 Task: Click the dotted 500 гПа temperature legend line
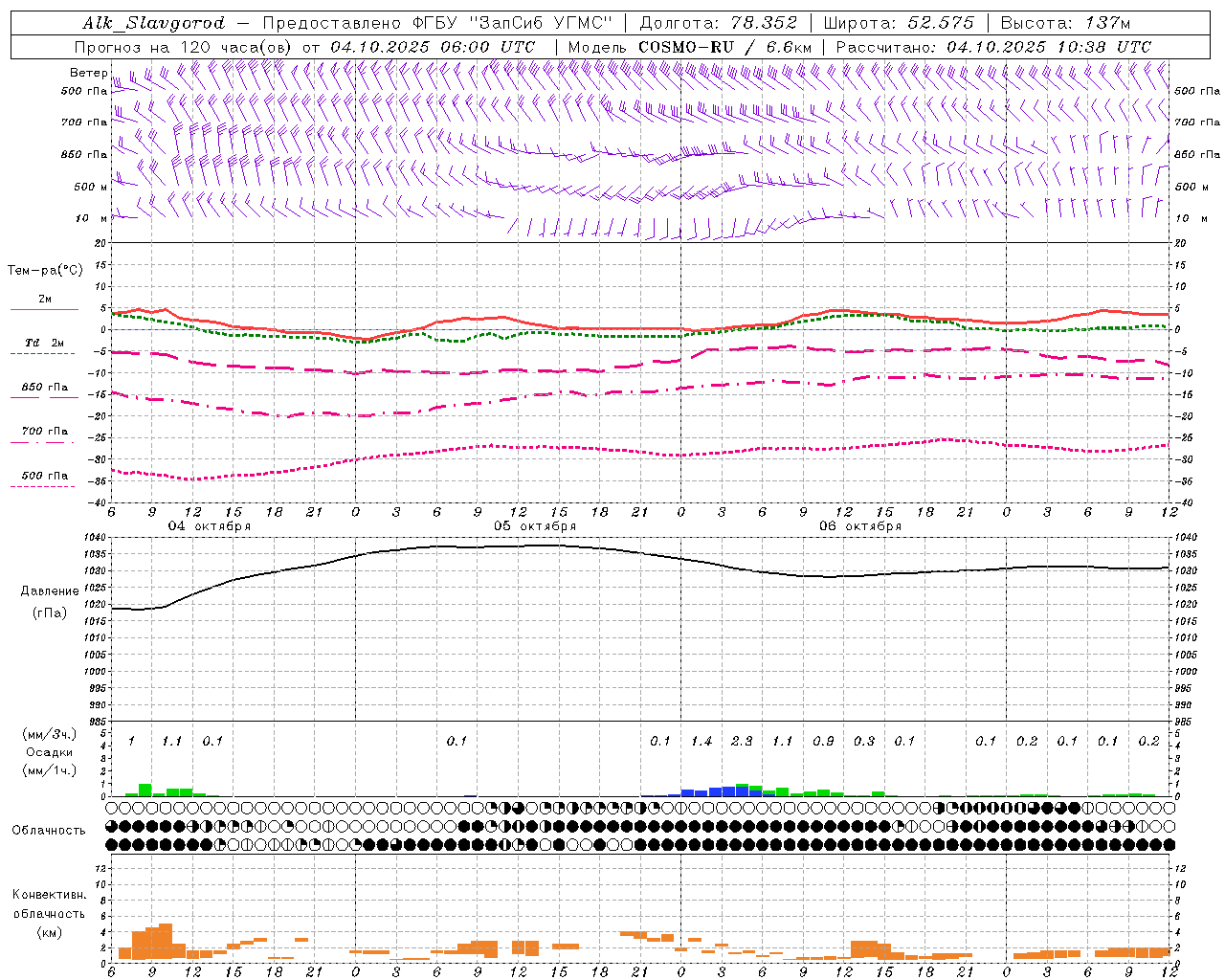point(44,486)
